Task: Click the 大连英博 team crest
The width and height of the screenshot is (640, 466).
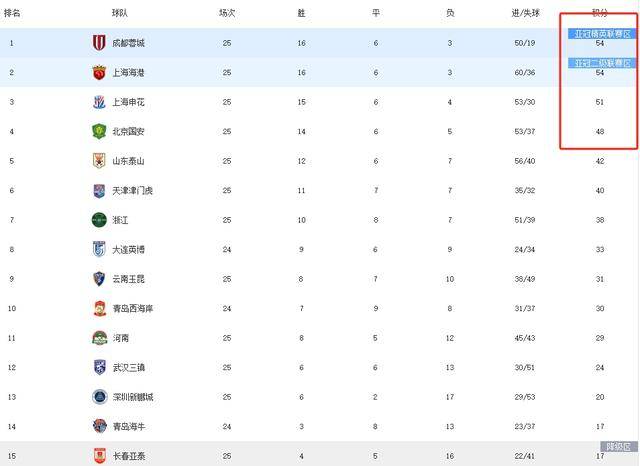Action: click(99, 249)
